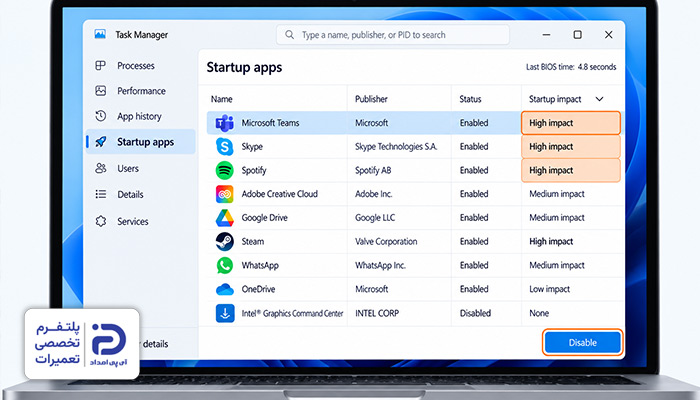
Task: Click the Startup apps rocket icon
Action: click(x=100, y=142)
